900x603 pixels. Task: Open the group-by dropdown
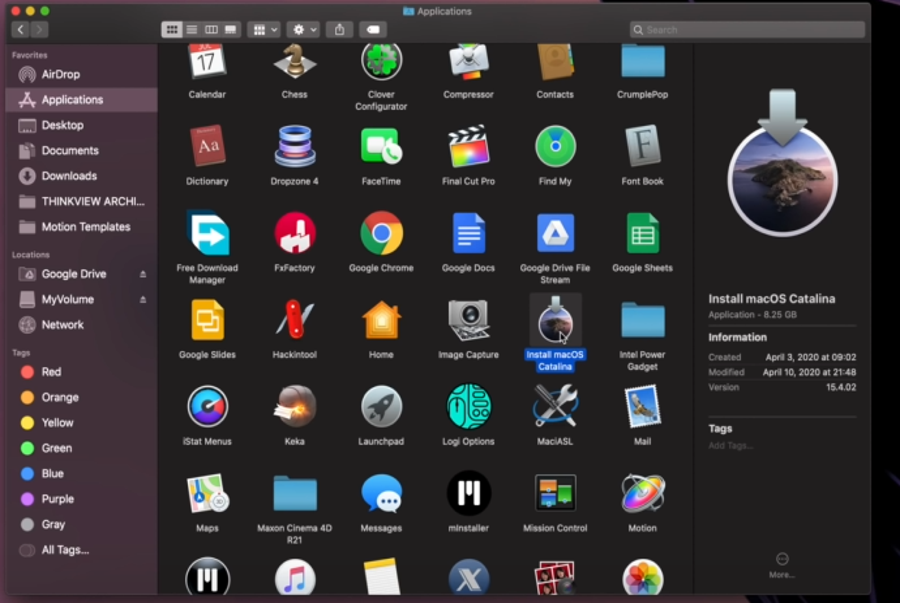(x=264, y=29)
